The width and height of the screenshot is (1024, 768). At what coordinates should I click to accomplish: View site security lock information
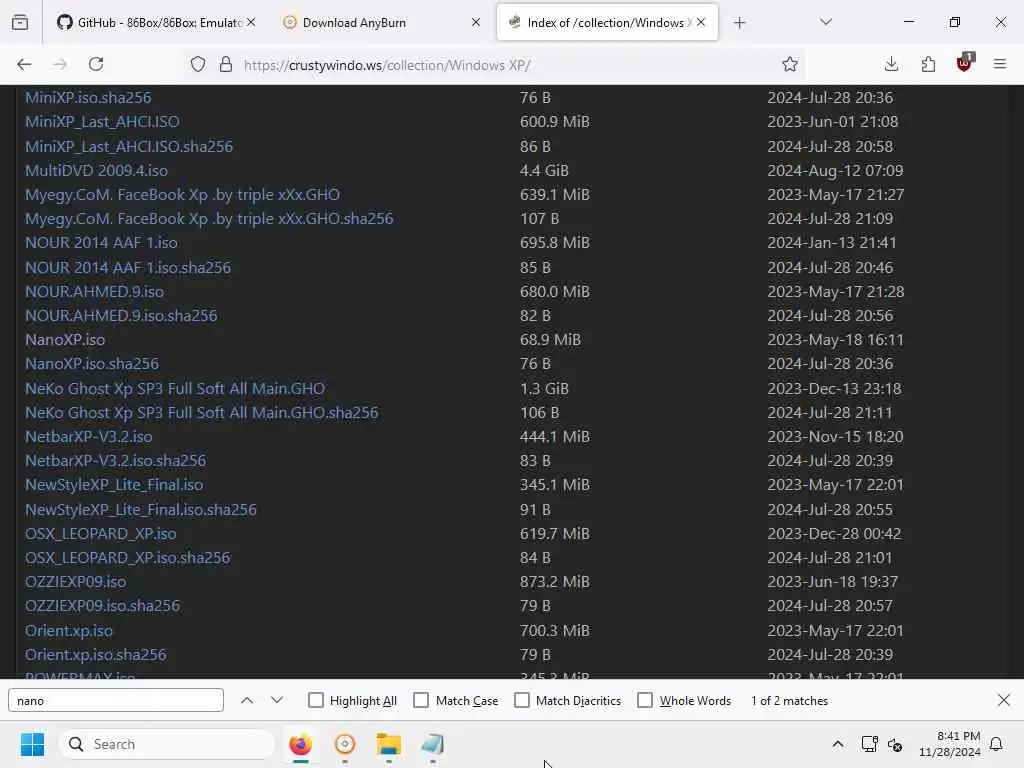(x=226, y=64)
